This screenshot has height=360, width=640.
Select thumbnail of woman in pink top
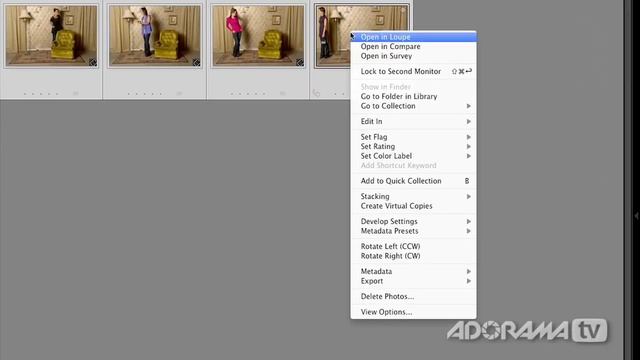pyautogui.click(x=258, y=36)
